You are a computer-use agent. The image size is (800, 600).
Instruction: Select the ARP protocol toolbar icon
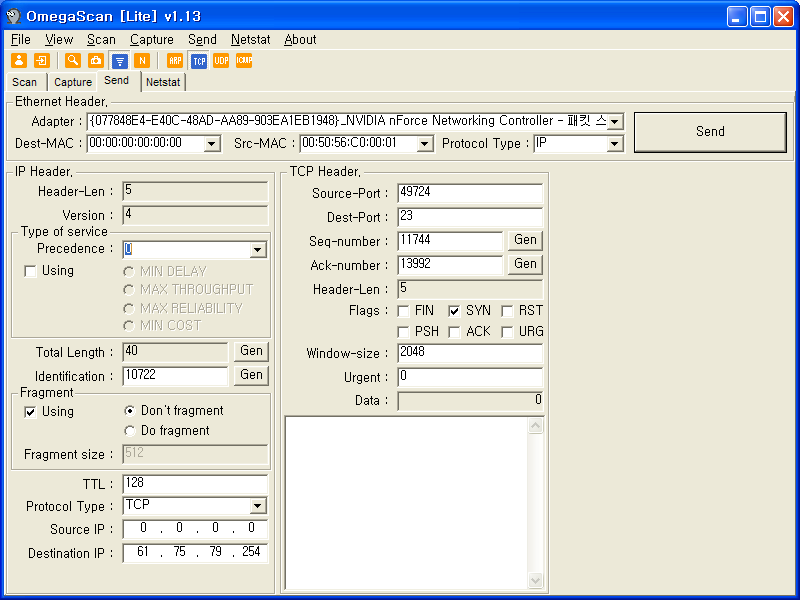pos(175,60)
